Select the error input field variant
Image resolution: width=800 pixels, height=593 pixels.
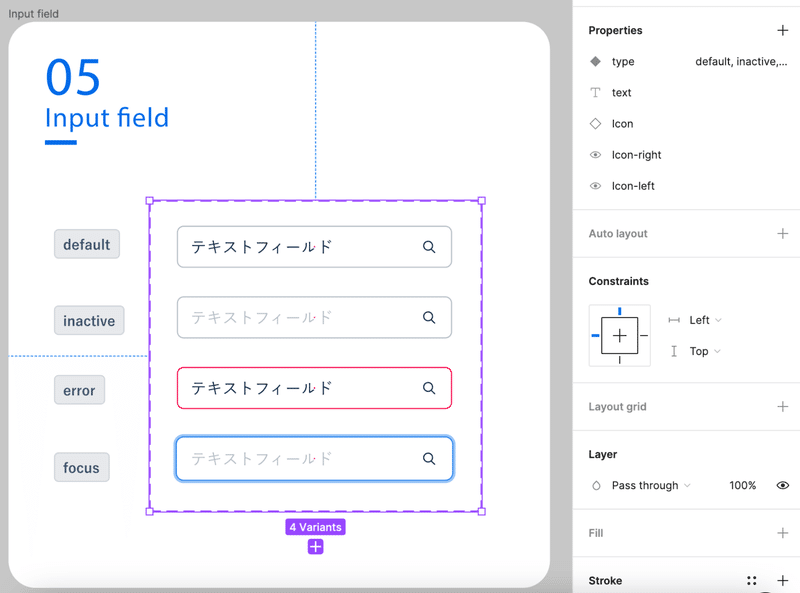point(314,388)
